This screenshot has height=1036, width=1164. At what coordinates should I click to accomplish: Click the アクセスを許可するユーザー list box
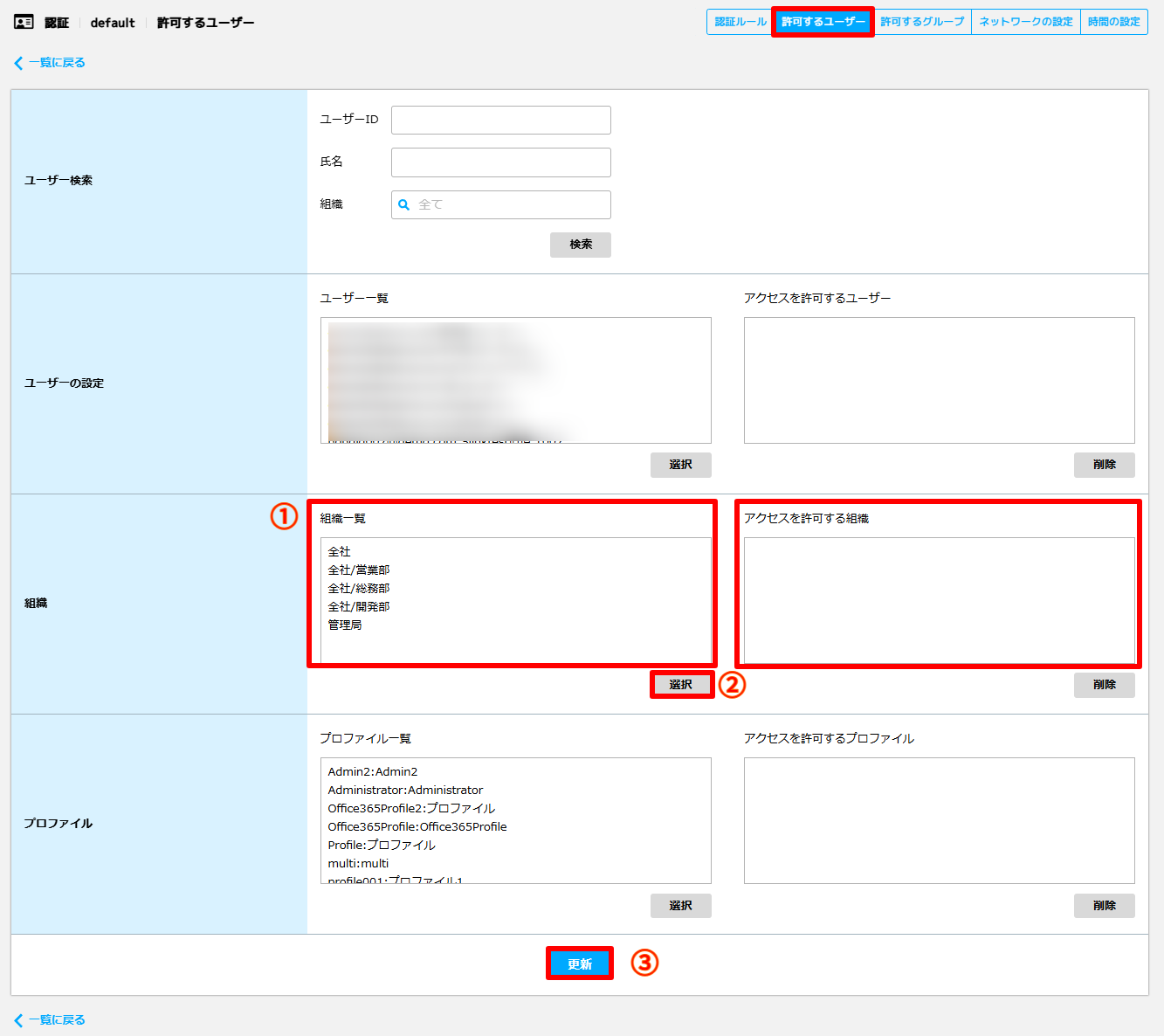[x=940, y=380]
